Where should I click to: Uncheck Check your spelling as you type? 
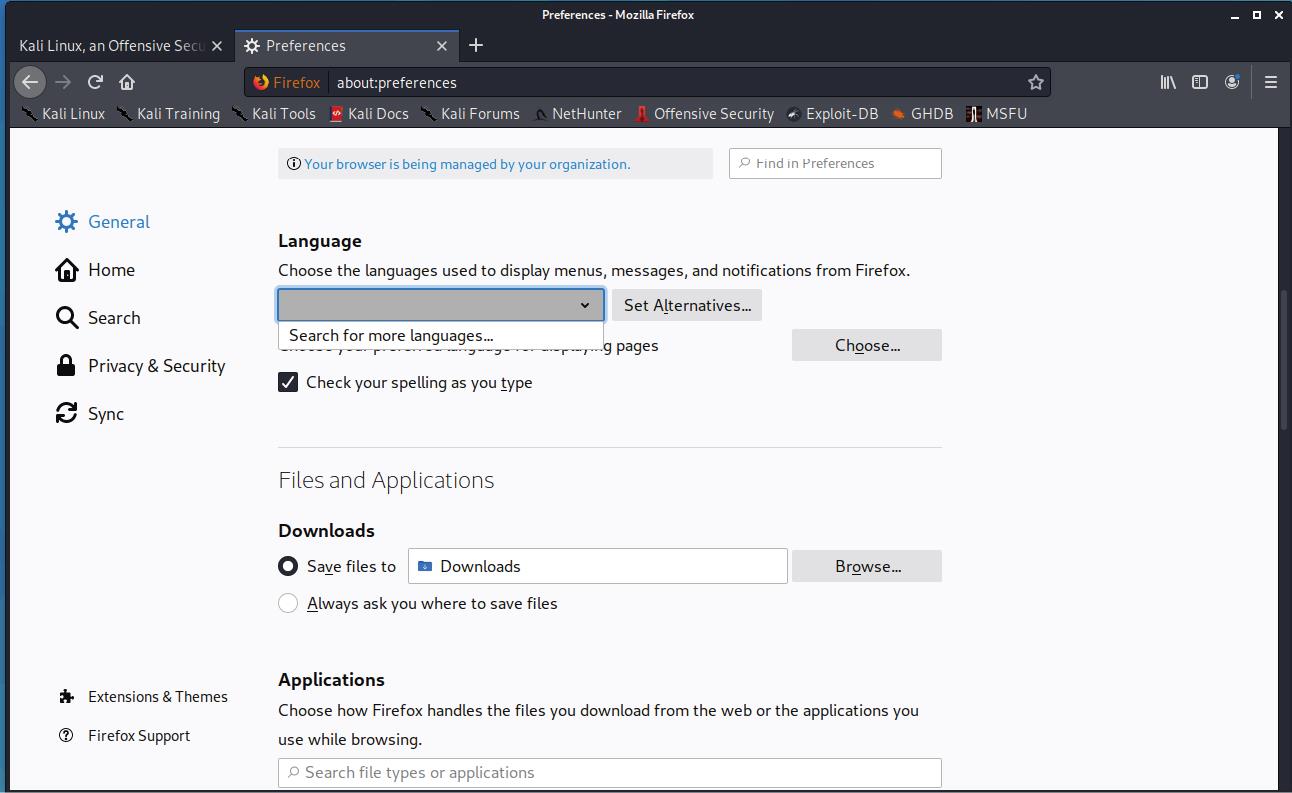coord(288,382)
